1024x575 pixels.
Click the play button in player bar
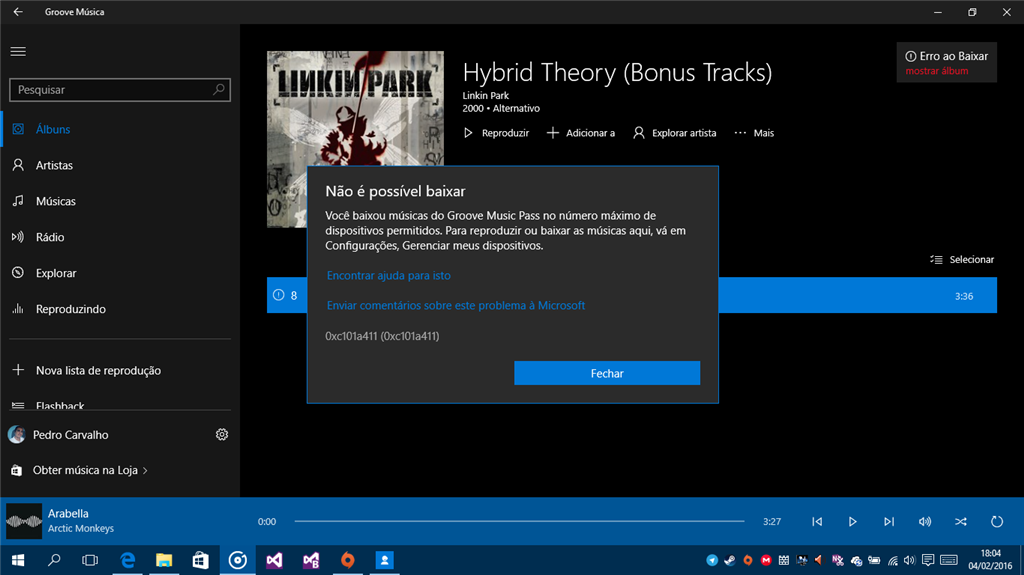coord(852,521)
